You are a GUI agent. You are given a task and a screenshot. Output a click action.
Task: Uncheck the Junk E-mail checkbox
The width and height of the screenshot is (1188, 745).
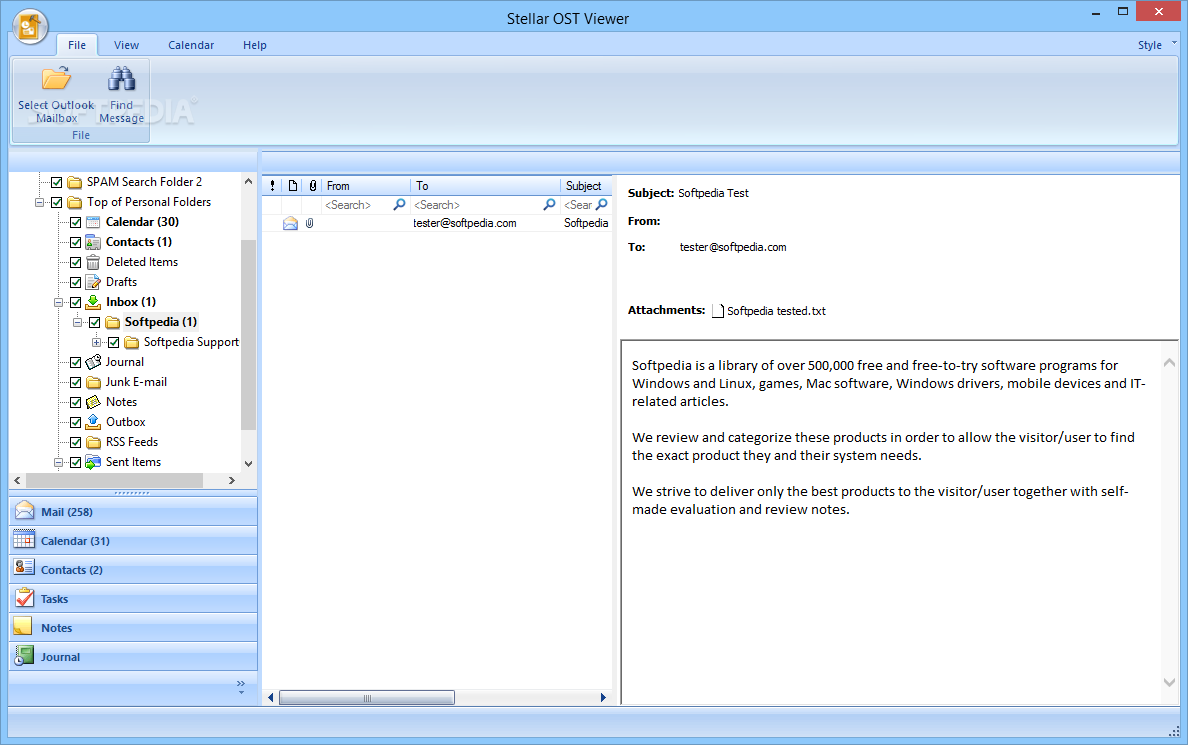pyautogui.click(x=76, y=382)
